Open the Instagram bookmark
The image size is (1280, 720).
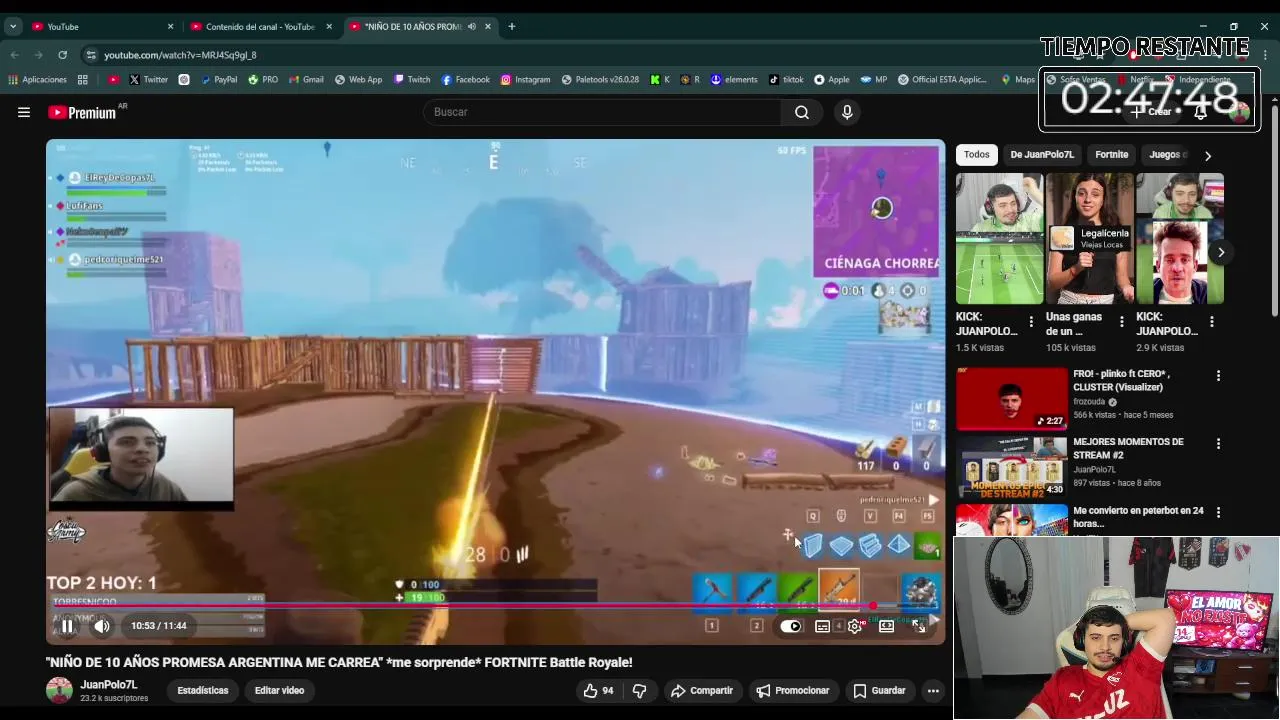pos(526,79)
